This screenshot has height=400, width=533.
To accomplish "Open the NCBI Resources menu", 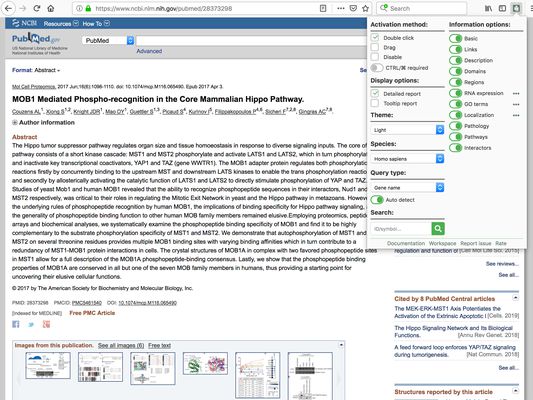I will pyautogui.click(x=61, y=23).
